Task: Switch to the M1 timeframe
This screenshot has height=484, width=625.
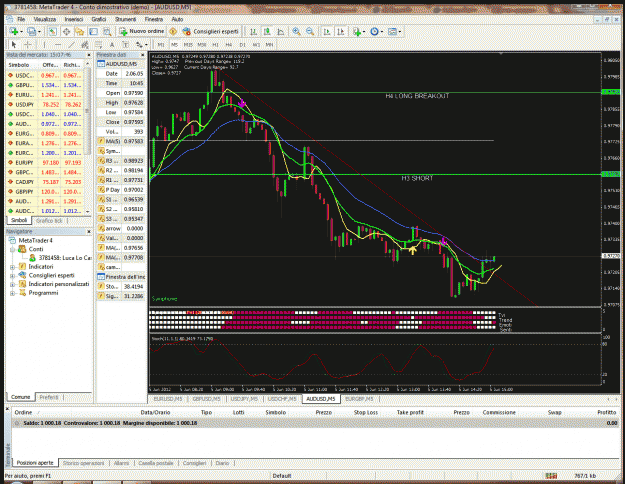Action: click(x=161, y=45)
